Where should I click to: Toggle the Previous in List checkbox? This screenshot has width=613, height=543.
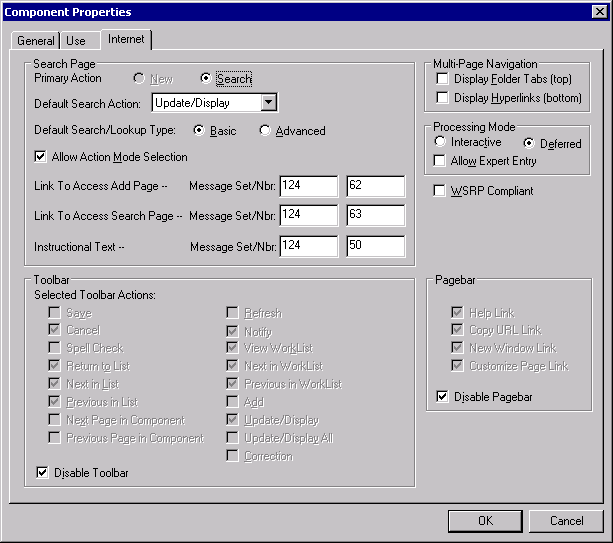(x=54, y=401)
